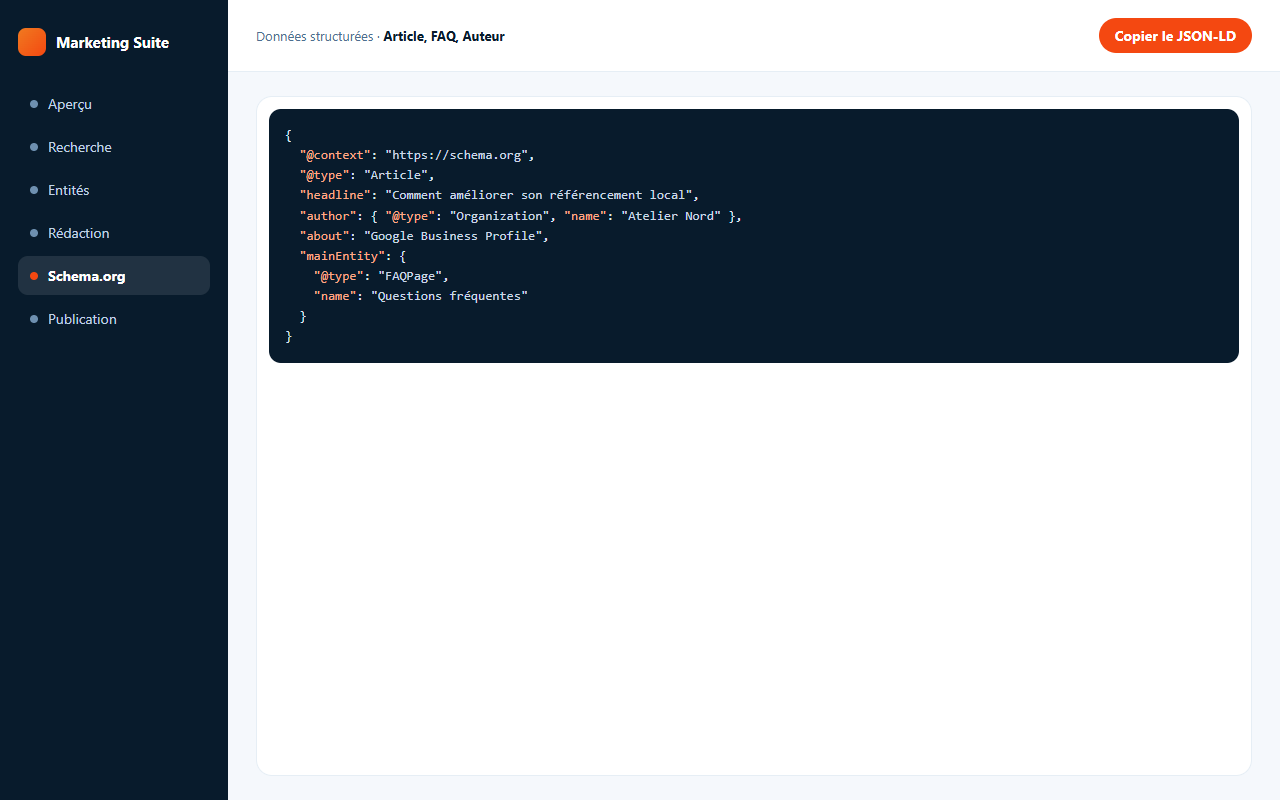Navigate to Publication in the sidebar
The width and height of the screenshot is (1280, 800).
point(114,319)
